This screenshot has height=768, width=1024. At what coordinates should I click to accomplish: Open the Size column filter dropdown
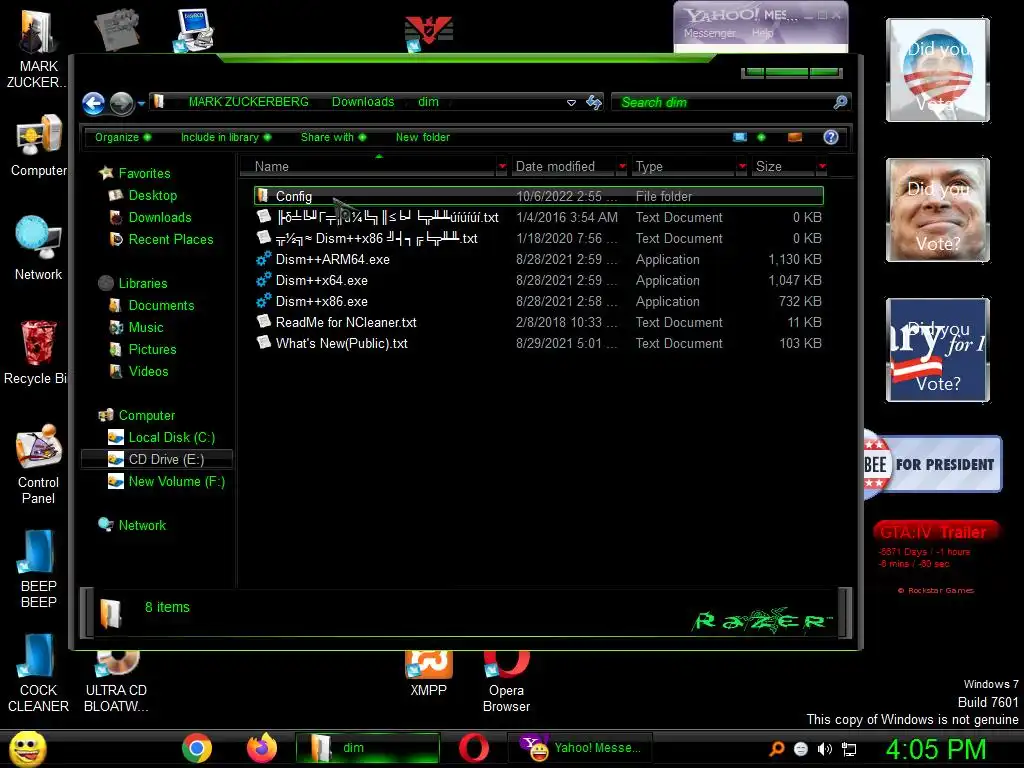coord(822,167)
